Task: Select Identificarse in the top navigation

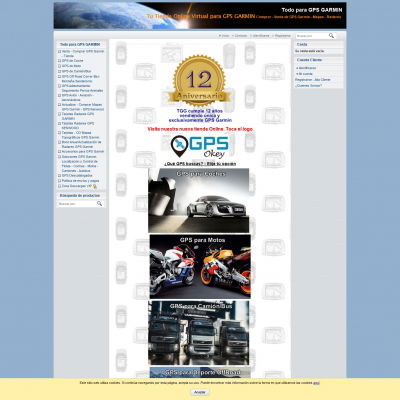Action: point(260,36)
